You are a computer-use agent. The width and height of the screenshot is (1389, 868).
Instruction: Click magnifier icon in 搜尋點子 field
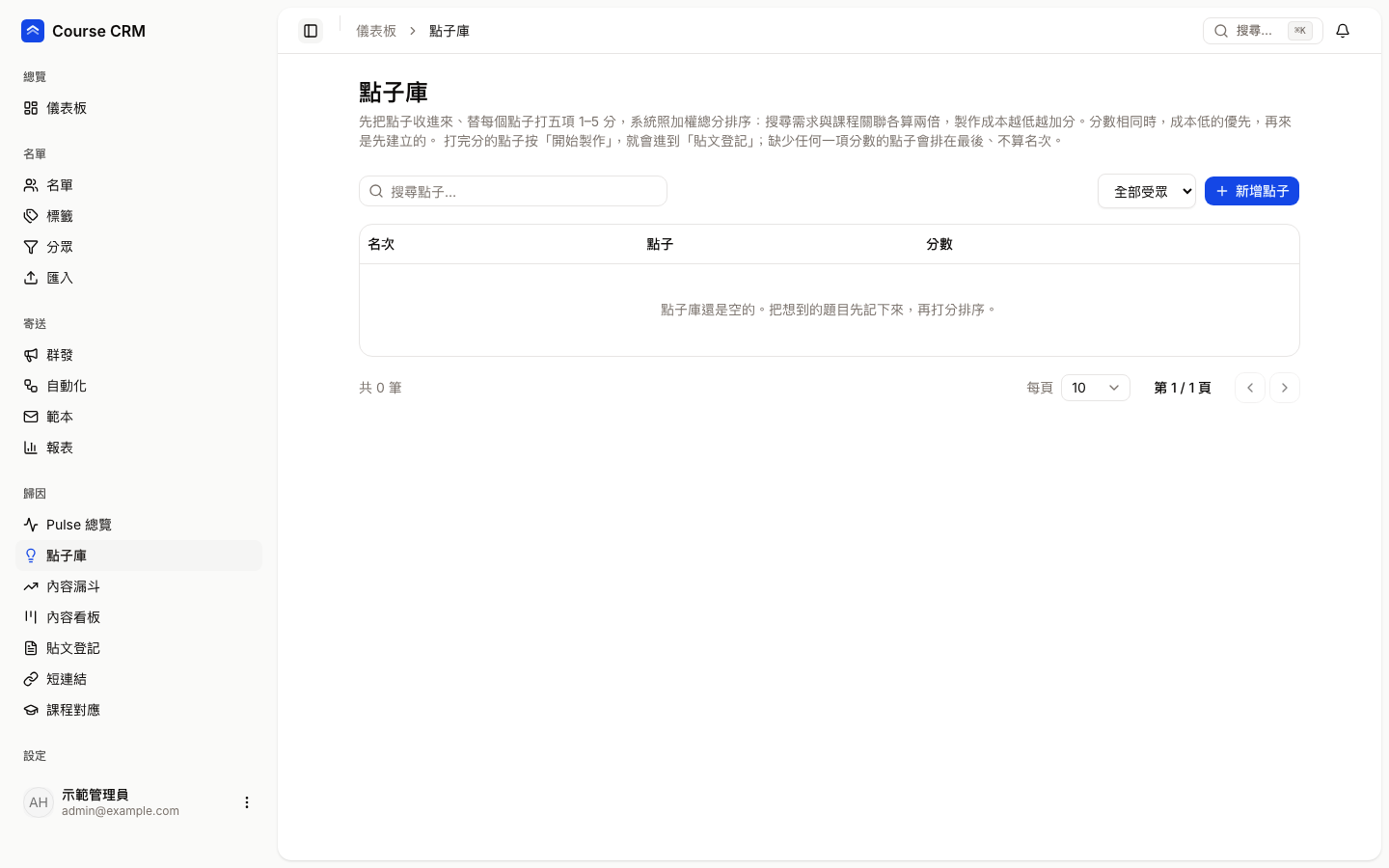pyautogui.click(x=376, y=191)
